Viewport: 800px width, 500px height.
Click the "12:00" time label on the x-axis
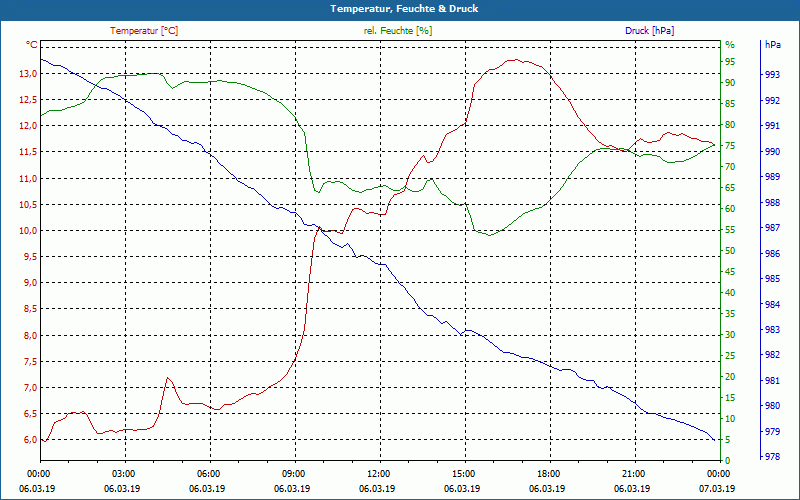click(378, 473)
